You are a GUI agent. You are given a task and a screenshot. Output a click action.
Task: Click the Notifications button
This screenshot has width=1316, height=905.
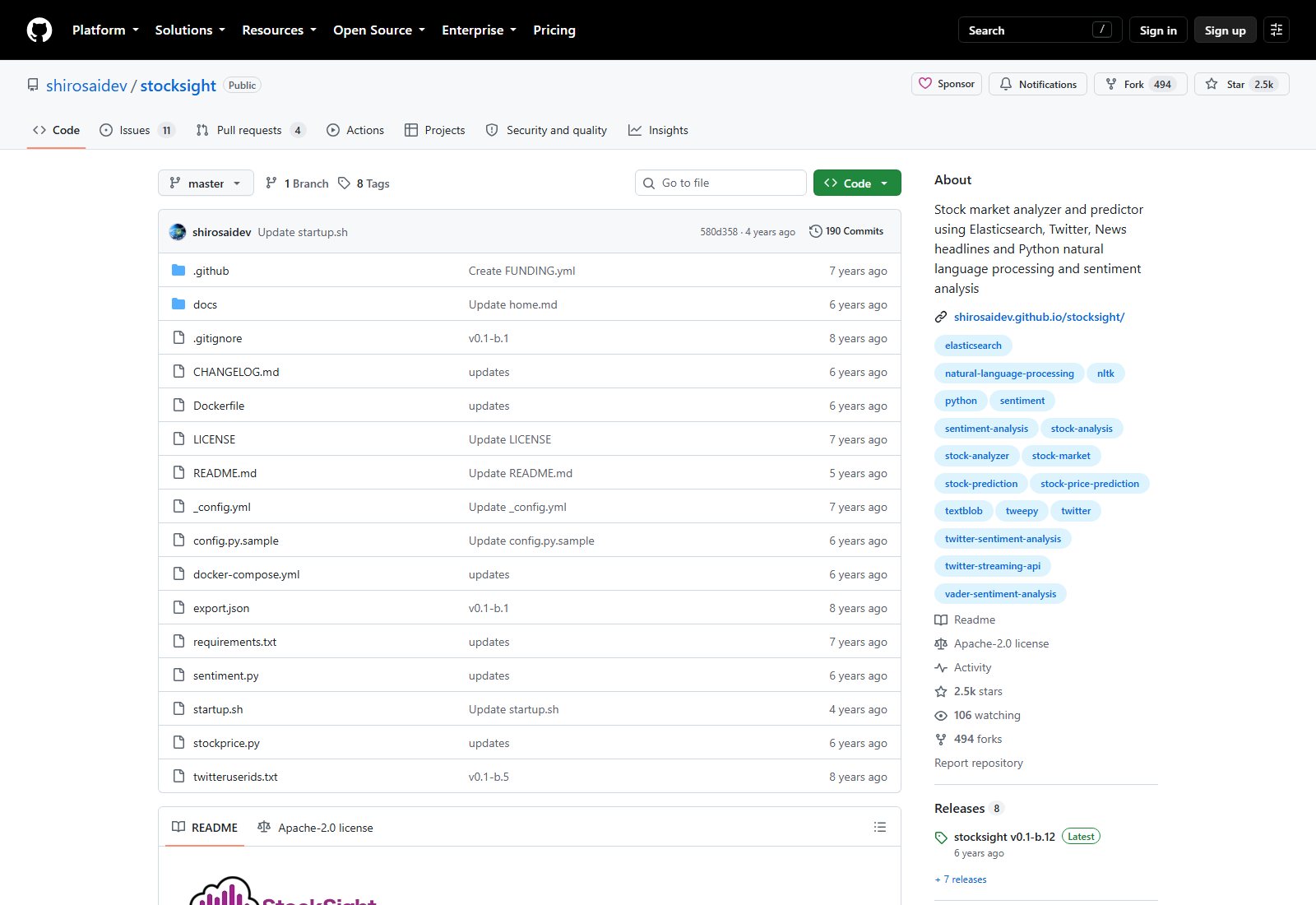point(1038,84)
